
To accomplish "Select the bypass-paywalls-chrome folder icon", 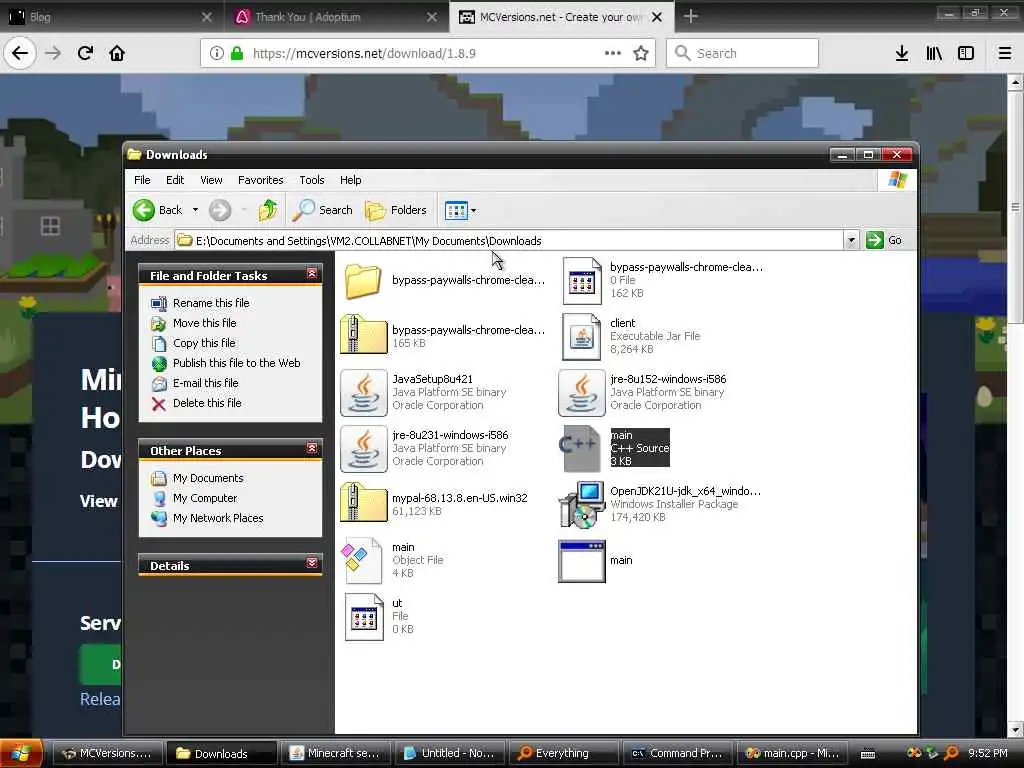I will 363,281.
